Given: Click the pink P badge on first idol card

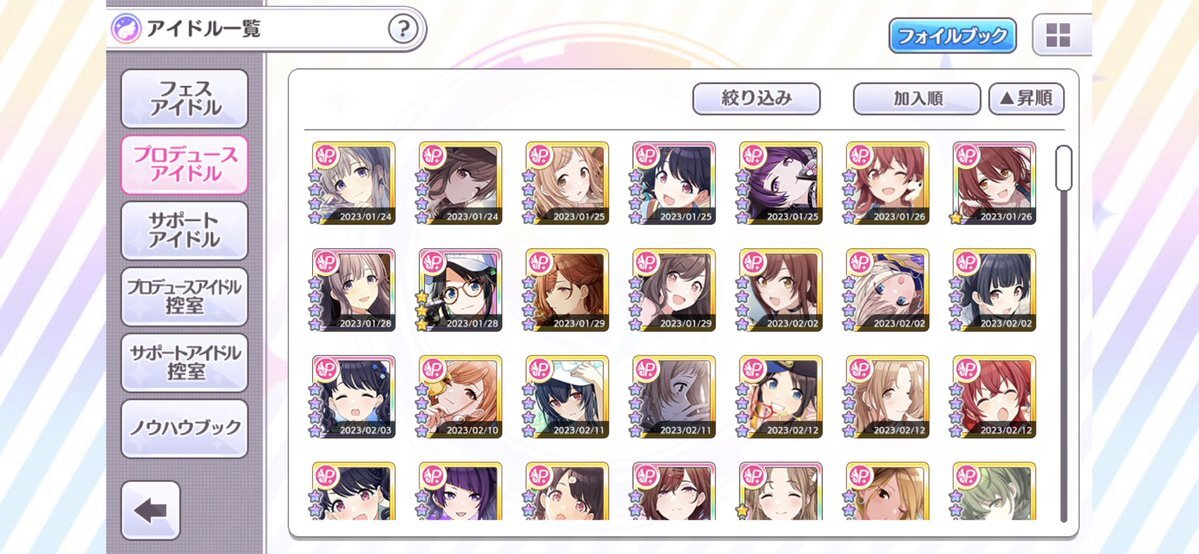Looking at the screenshot, I should coord(325,155).
